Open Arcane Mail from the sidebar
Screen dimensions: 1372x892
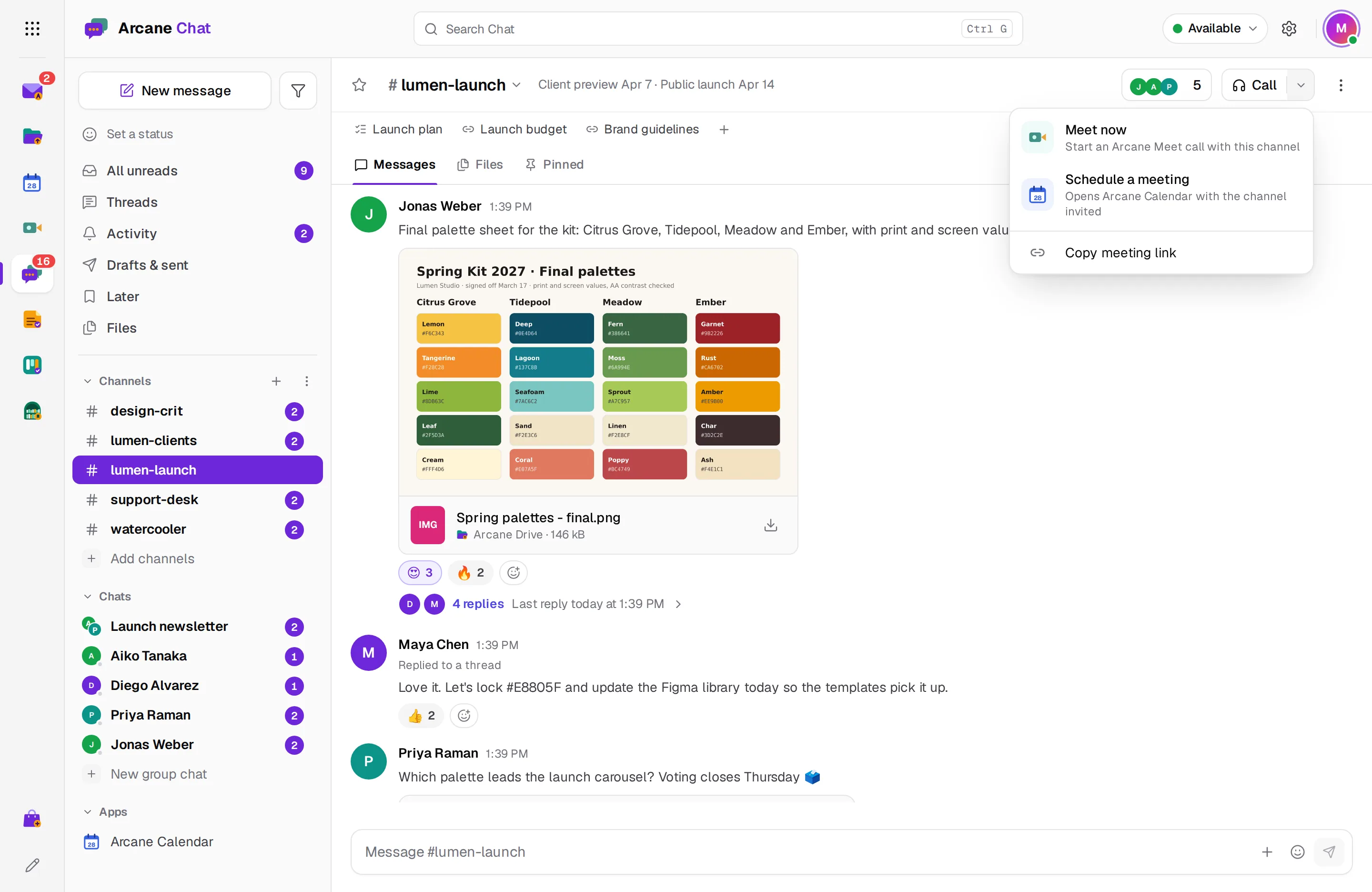click(32, 91)
